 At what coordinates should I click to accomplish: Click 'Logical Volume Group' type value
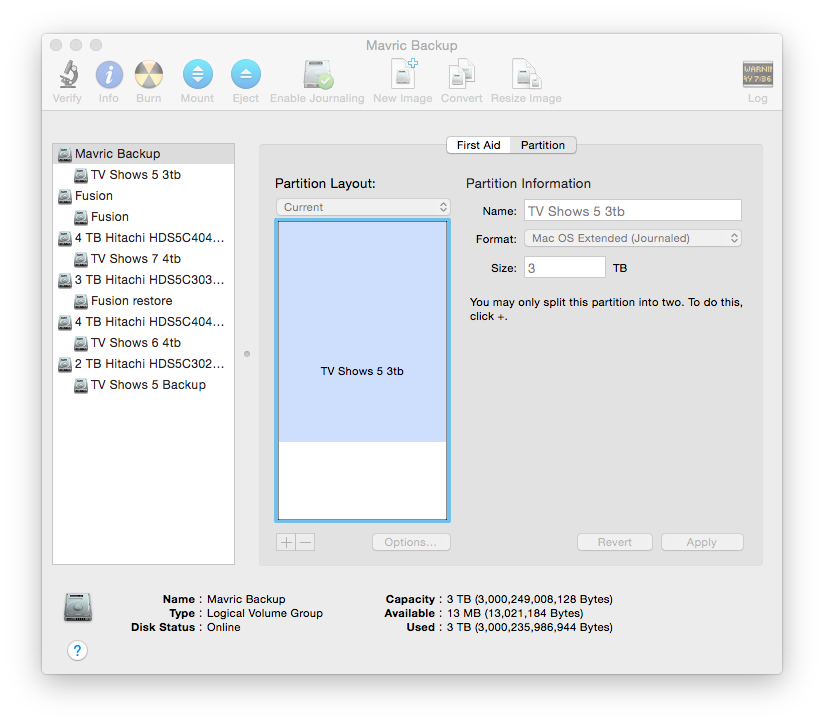tap(265, 613)
